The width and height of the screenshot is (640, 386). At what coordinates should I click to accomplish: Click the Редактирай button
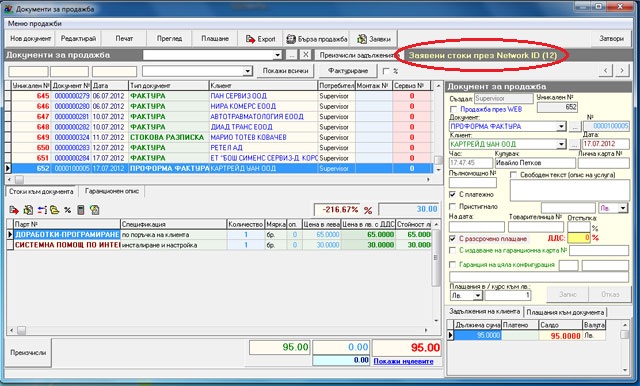point(78,39)
